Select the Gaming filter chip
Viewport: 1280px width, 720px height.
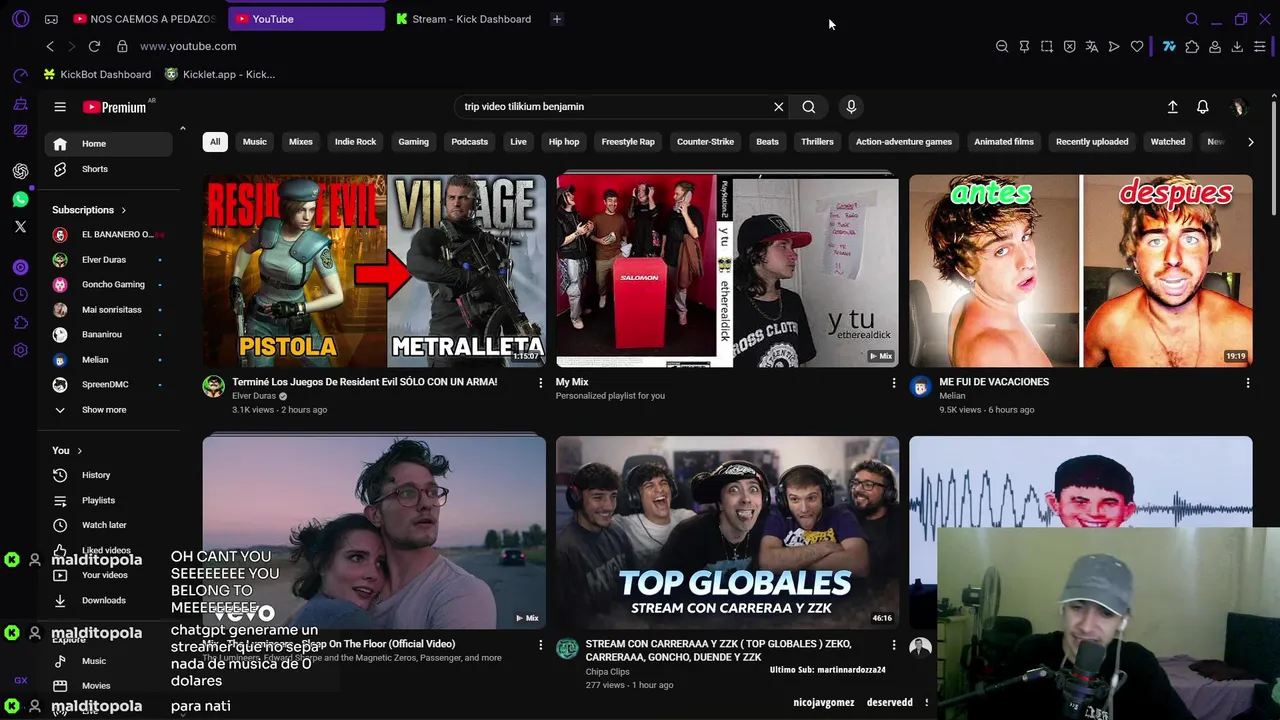point(413,142)
